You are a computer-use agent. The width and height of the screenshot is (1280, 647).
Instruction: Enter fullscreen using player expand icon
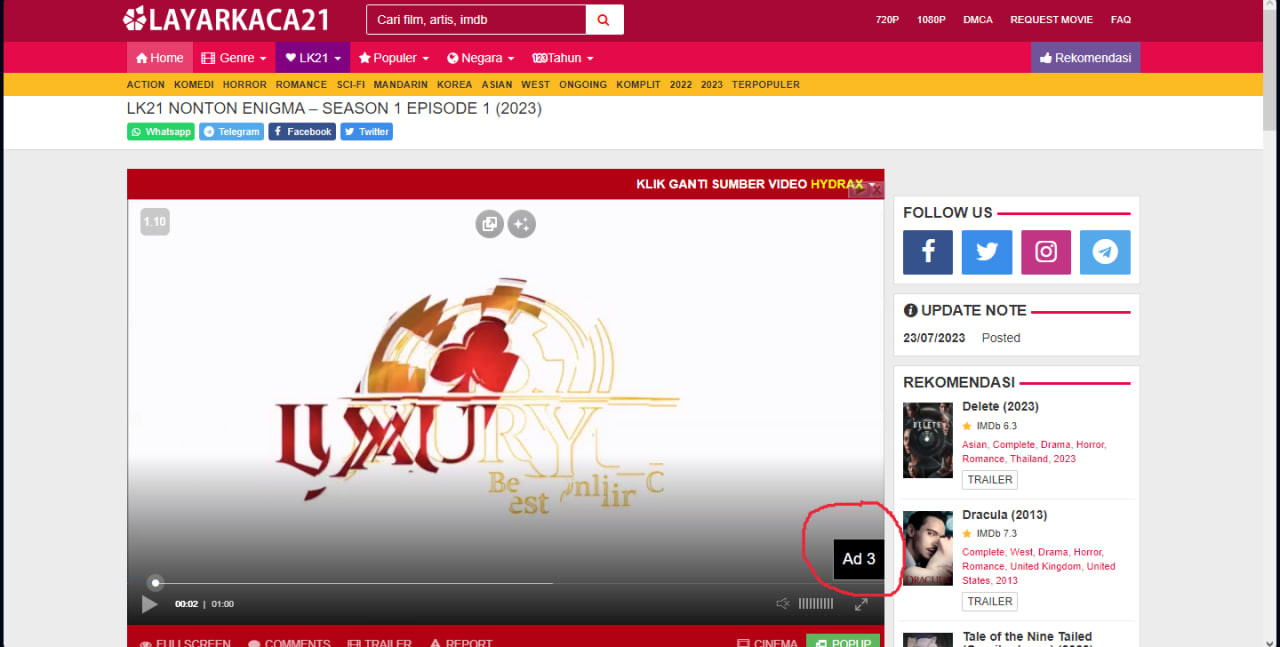click(x=861, y=604)
